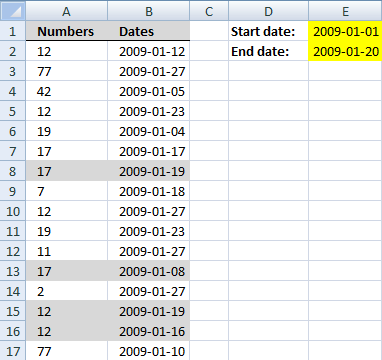Click cell B11 date 2009-01-23
This screenshot has width=382, height=360.
[x=149, y=231]
